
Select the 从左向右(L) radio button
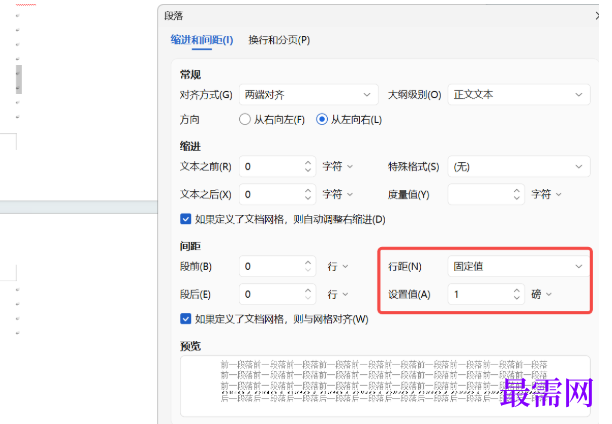click(x=322, y=119)
